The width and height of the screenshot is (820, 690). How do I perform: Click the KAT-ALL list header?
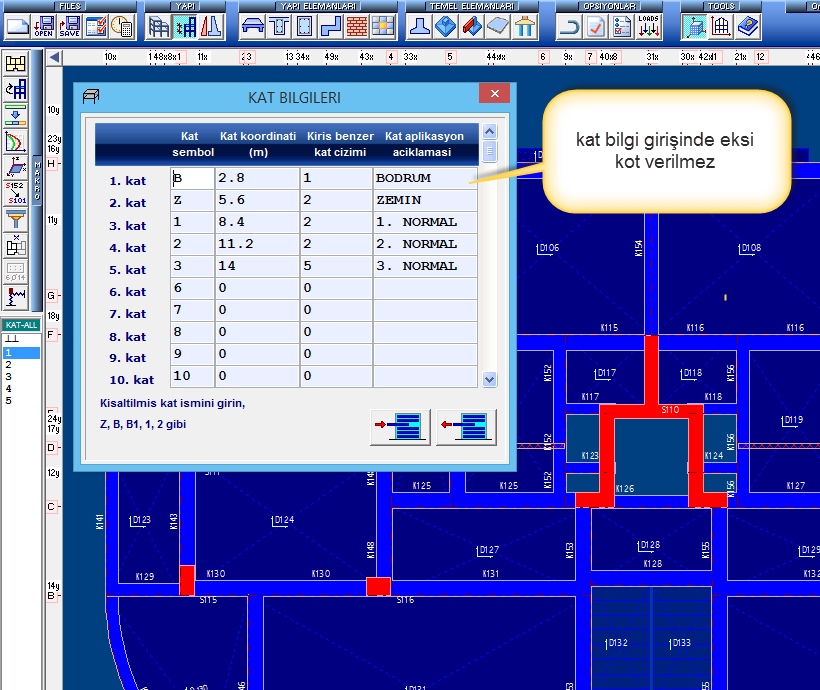click(x=21, y=326)
